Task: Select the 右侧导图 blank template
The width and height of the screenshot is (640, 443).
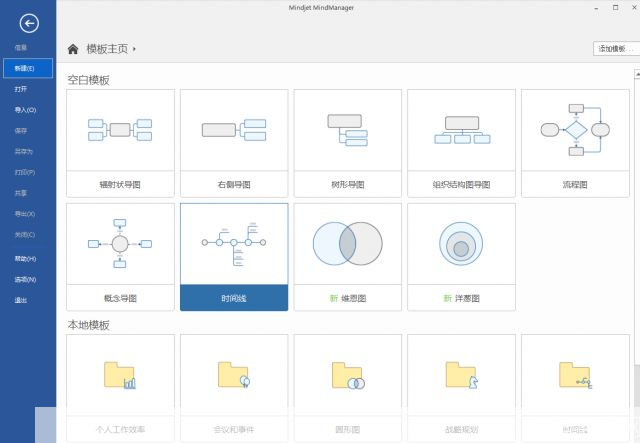Action: pyautogui.click(x=234, y=143)
